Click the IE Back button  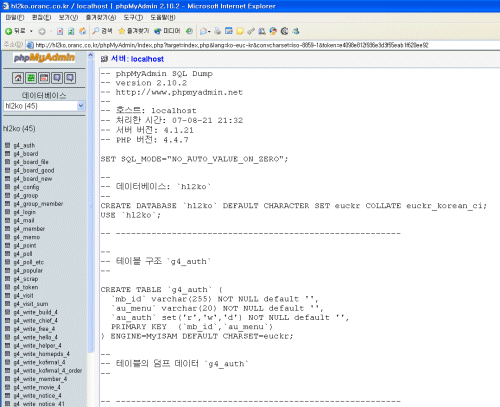coord(15,31)
